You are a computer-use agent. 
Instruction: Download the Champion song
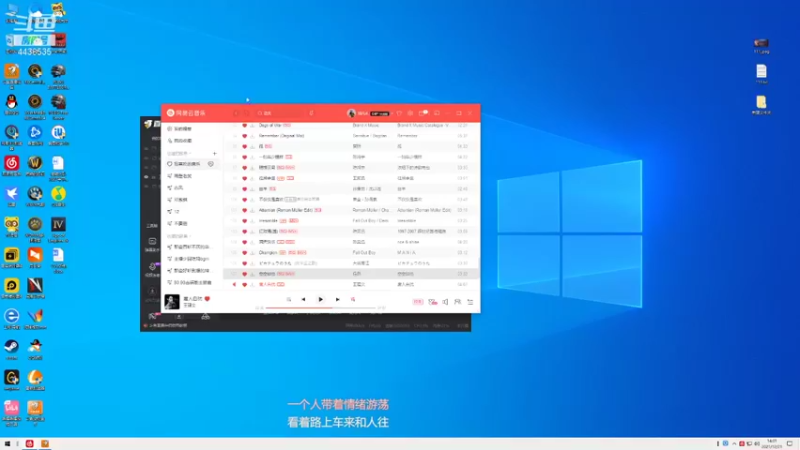click(252, 253)
